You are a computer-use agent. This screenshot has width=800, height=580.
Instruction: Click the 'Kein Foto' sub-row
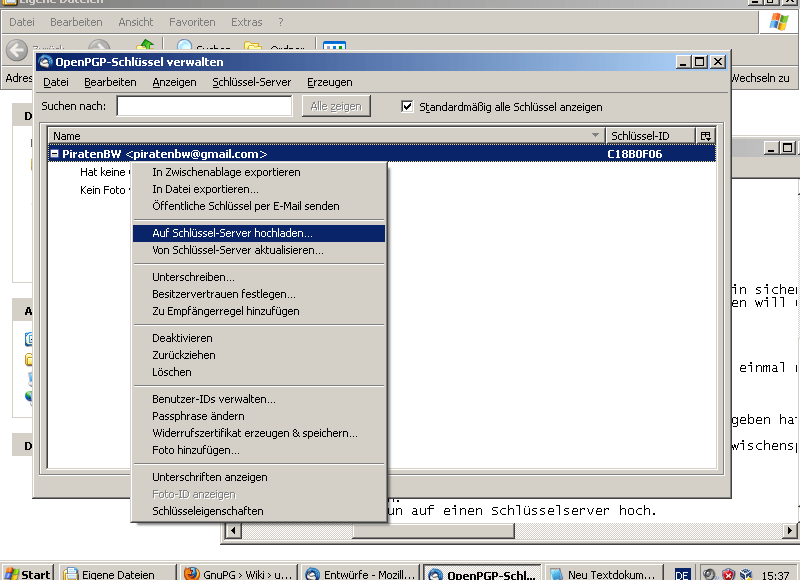point(105,190)
